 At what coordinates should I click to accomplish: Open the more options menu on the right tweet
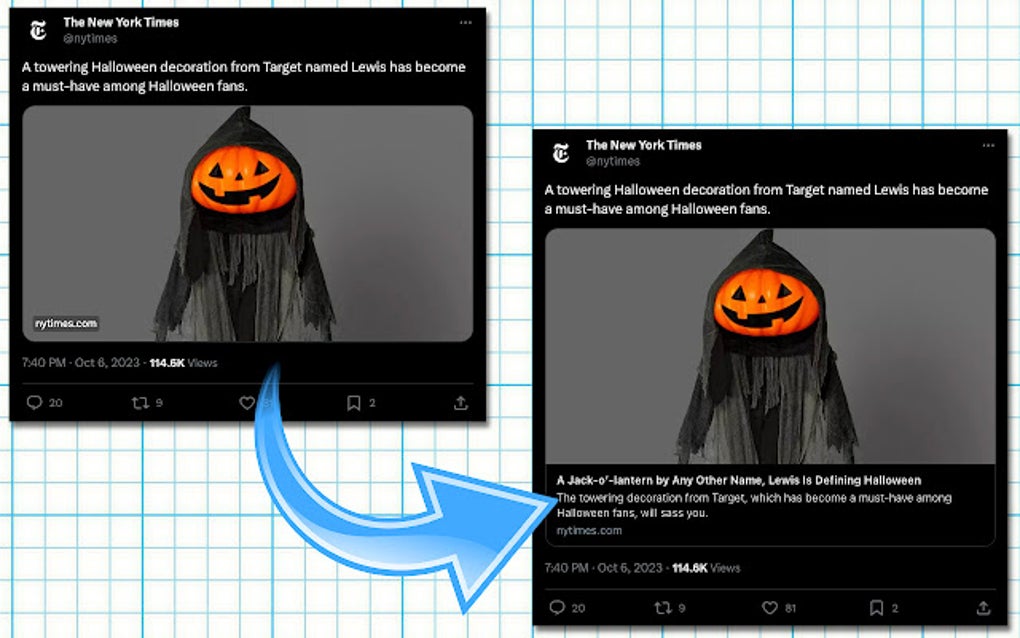[x=989, y=144]
